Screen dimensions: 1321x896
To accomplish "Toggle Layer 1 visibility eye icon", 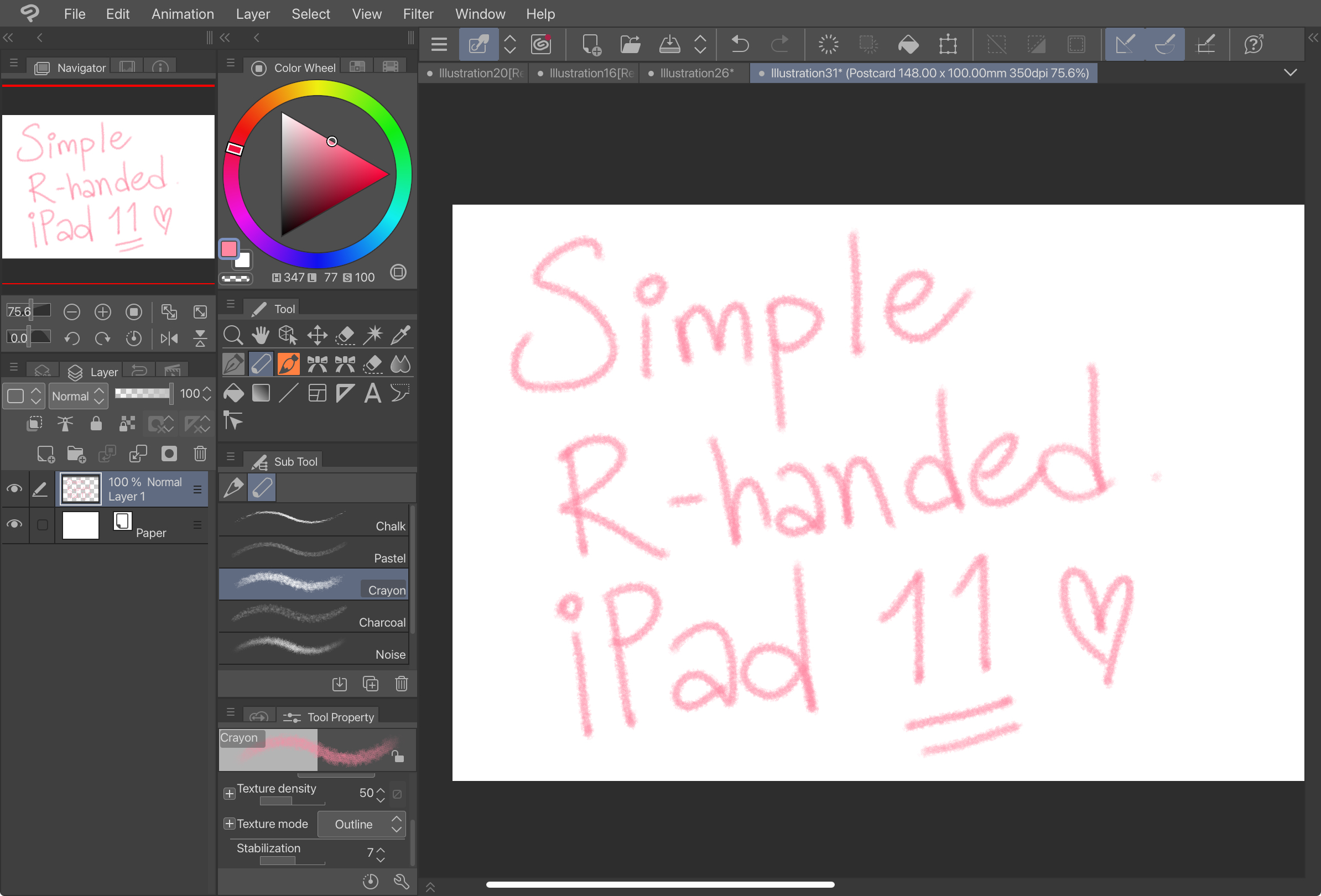I will click(13, 489).
